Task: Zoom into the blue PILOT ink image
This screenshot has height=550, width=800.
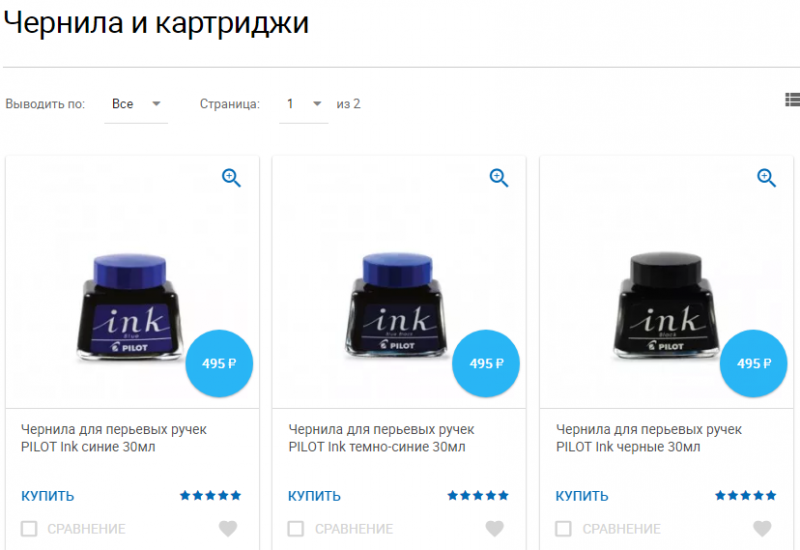Action: click(231, 178)
